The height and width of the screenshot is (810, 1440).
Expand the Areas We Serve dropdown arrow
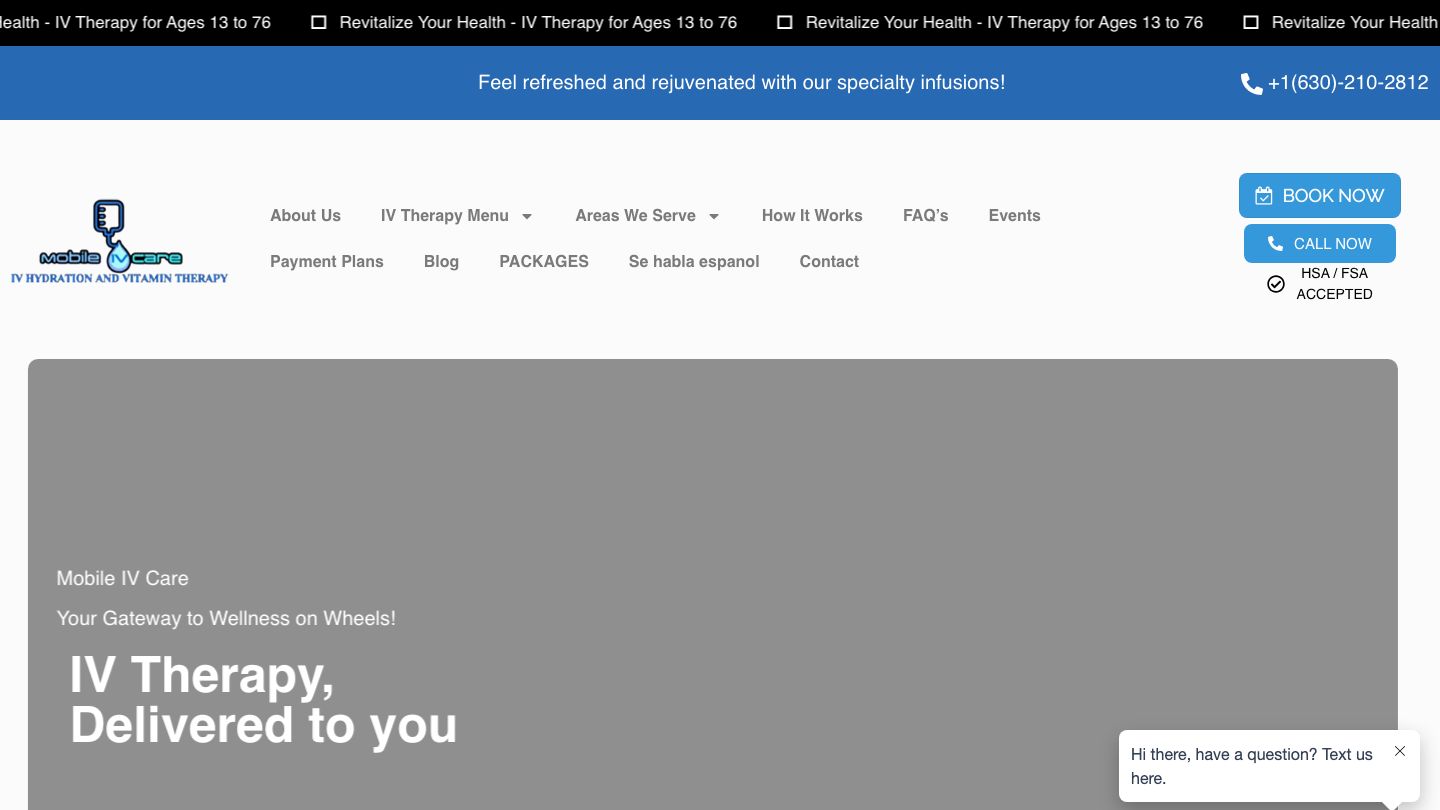click(714, 216)
